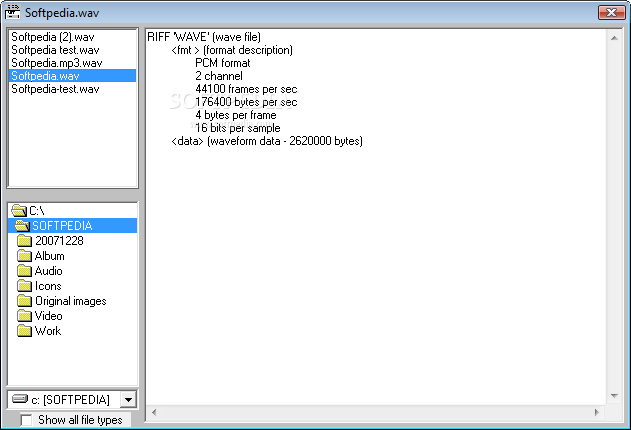Open the drive selection dropdown arrow
Image resolution: width=631 pixels, height=430 pixels.
(128, 400)
